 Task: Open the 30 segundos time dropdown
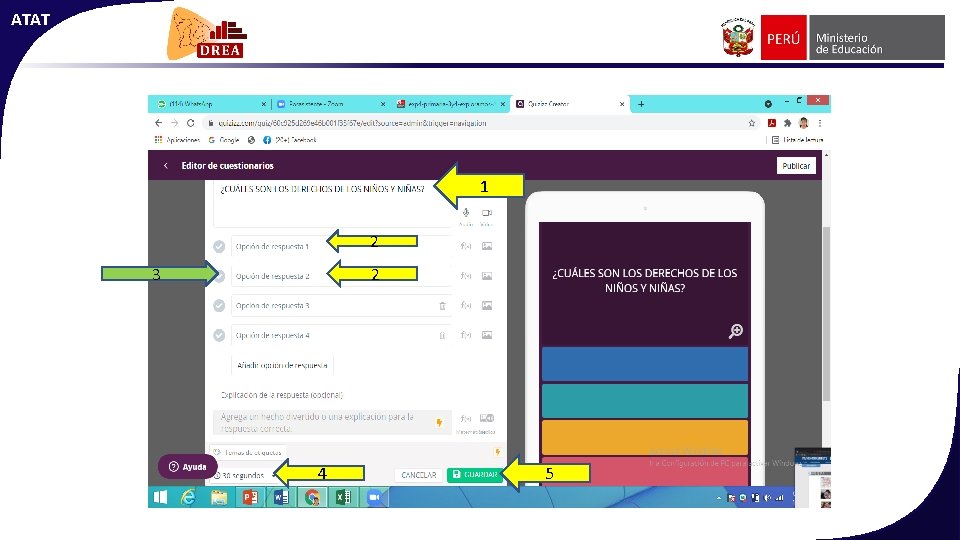pos(244,475)
